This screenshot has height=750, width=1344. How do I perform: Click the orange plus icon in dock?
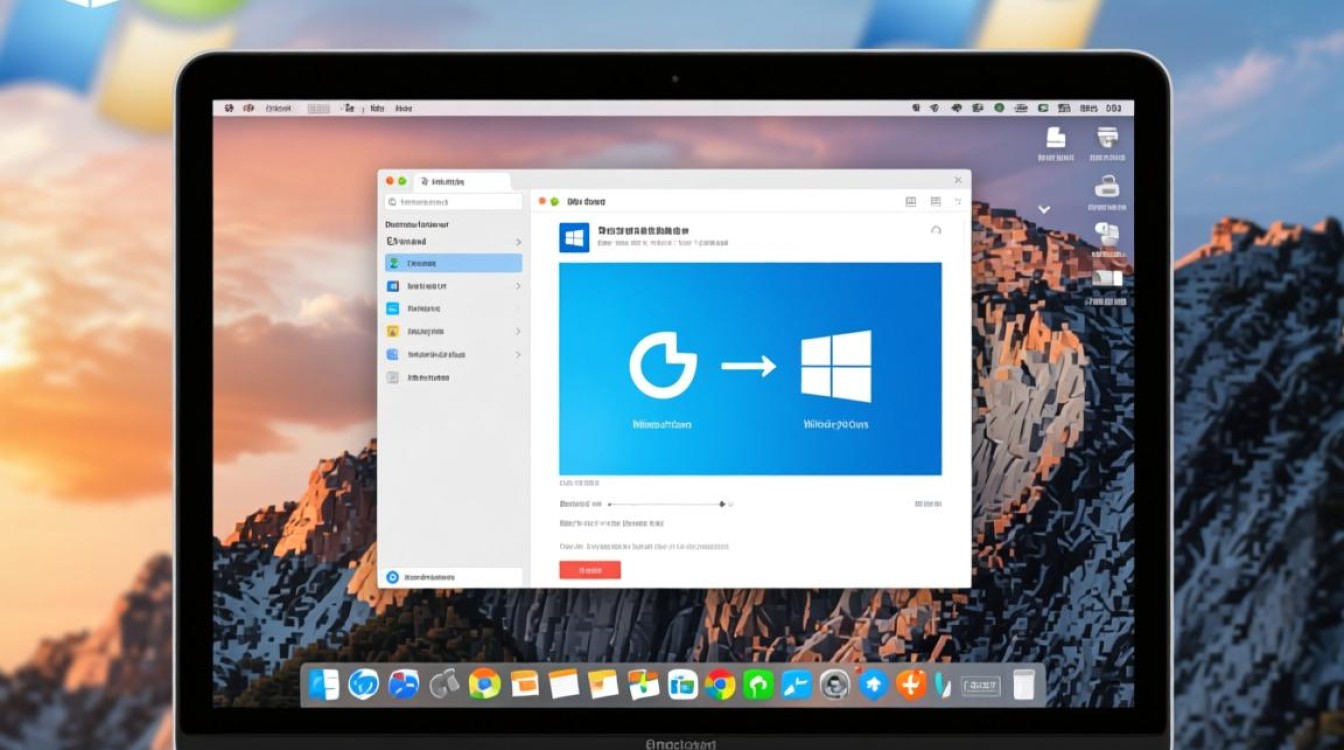[911, 684]
